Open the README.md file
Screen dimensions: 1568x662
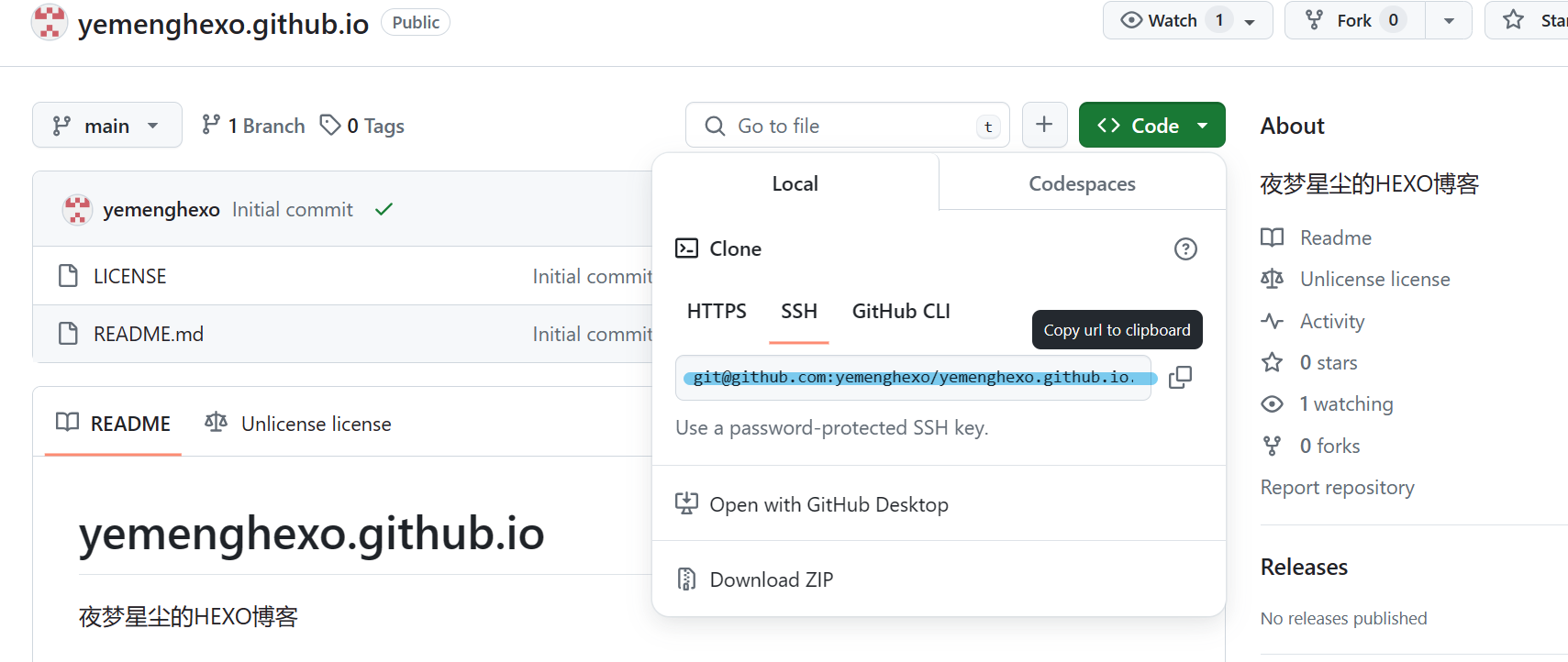[x=148, y=334]
